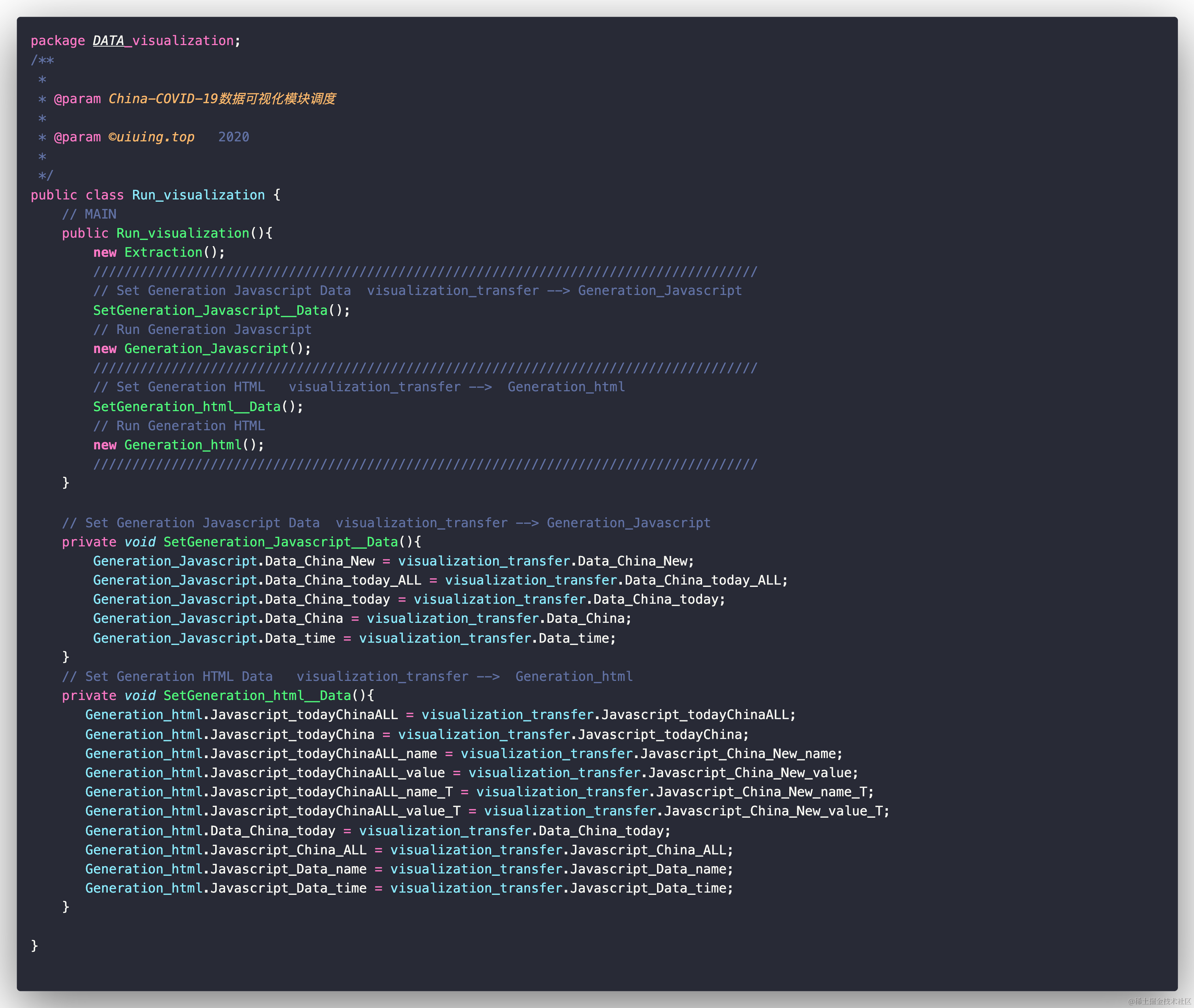Click the Javascript_todayChinaALL_value_T assignment line

pyautogui.click(x=487, y=811)
